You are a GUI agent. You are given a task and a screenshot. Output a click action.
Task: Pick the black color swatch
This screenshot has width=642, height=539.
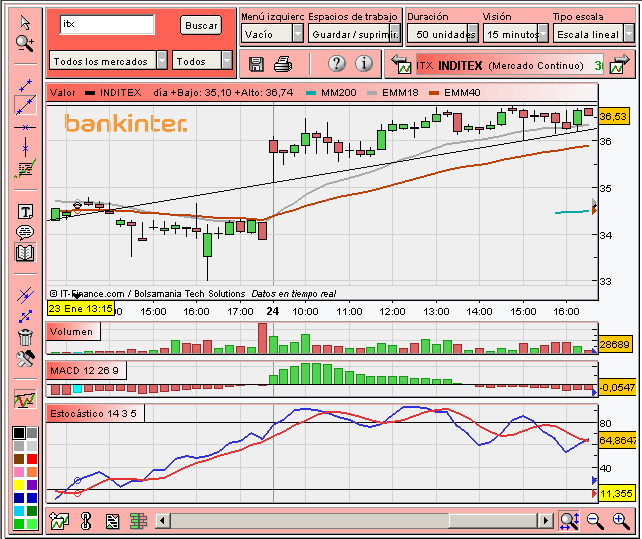coord(19,433)
